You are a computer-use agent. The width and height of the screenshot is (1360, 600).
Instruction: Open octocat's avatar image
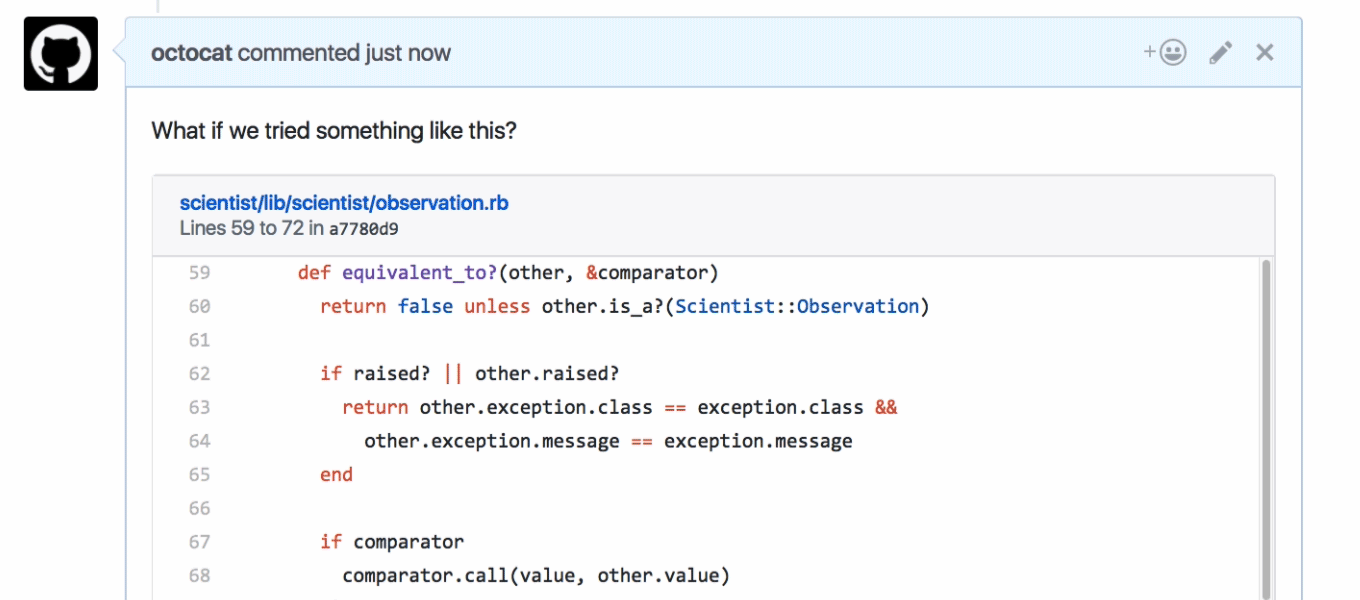pos(61,54)
